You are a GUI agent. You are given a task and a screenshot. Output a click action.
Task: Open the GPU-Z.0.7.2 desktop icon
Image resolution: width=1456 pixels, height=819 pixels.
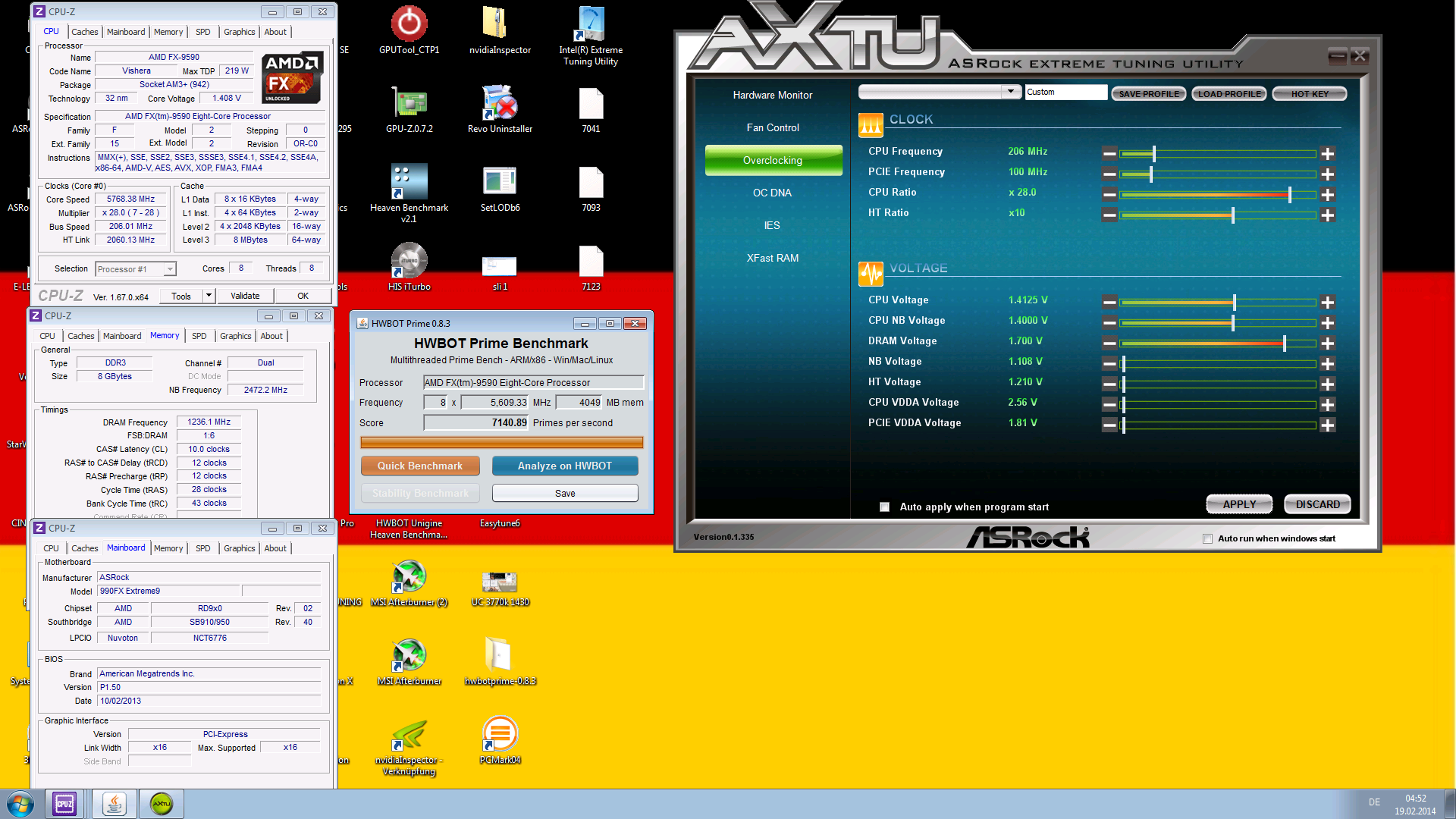click(x=409, y=109)
